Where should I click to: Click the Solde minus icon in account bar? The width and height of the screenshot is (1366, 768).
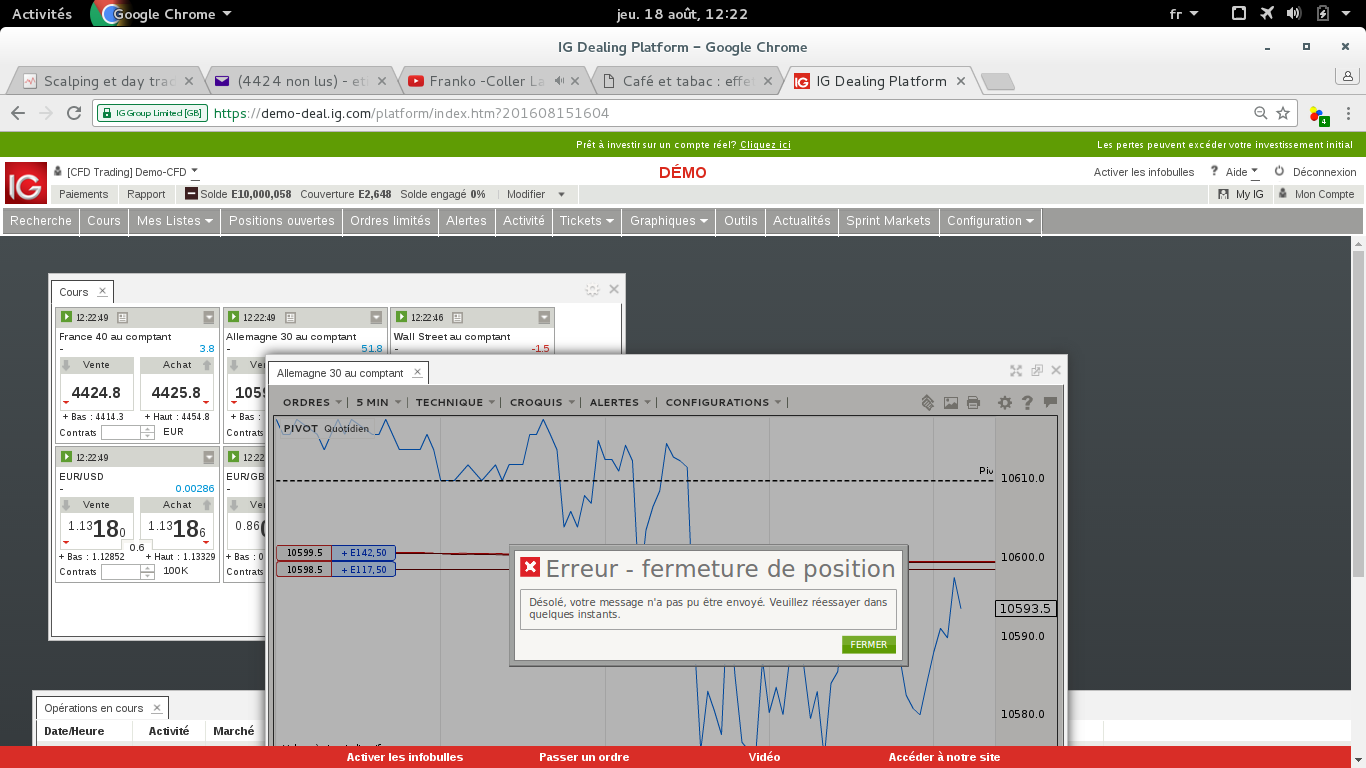tap(192, 194)
